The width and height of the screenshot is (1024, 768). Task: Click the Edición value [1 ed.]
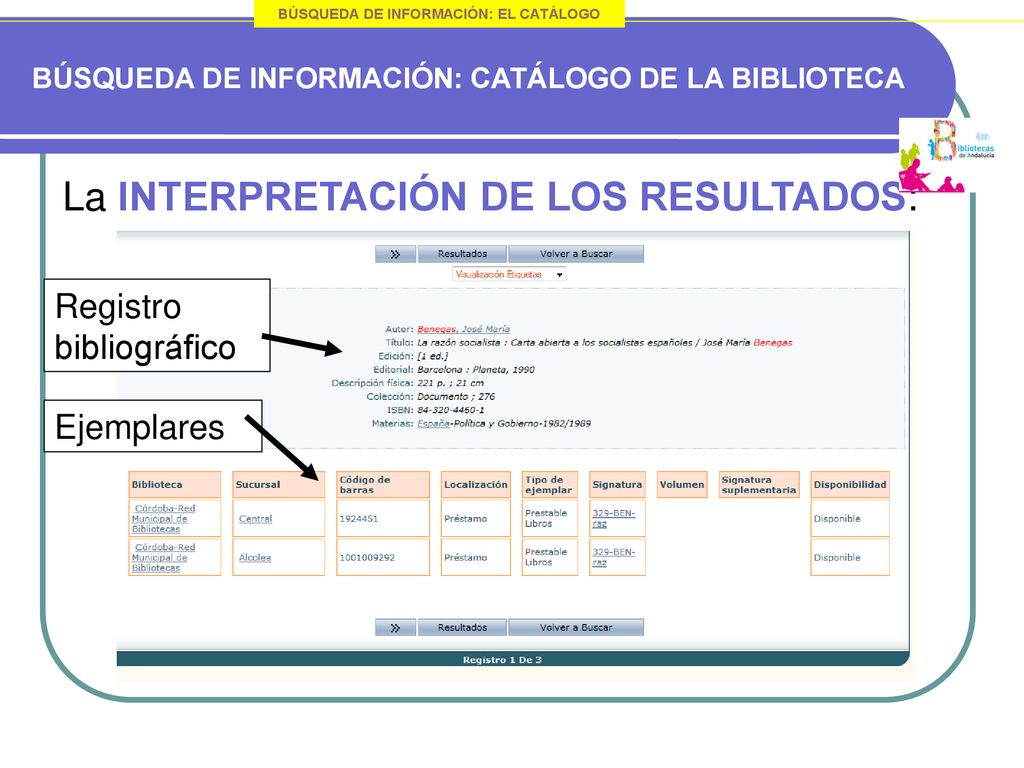[x=432, y=357]
